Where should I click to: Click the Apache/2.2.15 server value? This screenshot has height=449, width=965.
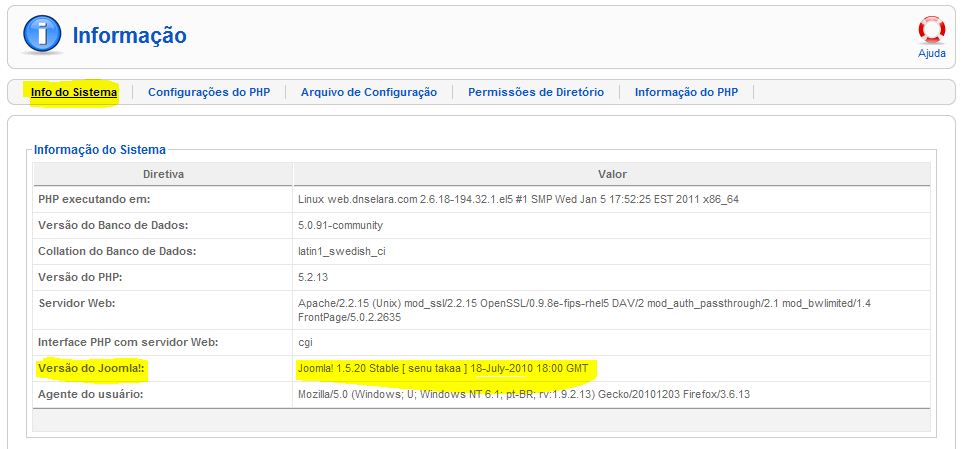point(585,311)
